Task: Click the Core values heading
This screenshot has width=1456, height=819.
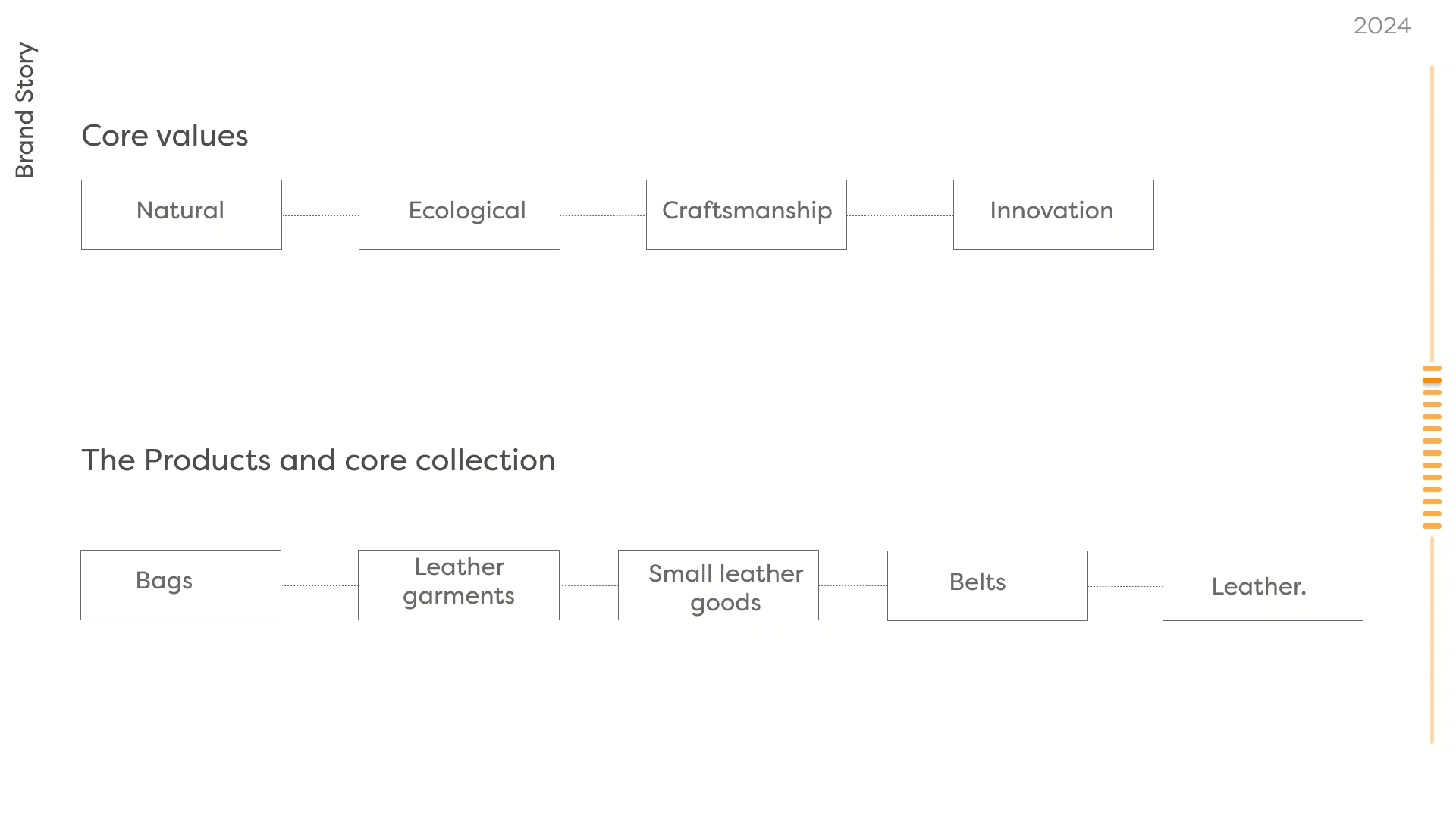Action: pyautogui.click(x=165, y=136)
